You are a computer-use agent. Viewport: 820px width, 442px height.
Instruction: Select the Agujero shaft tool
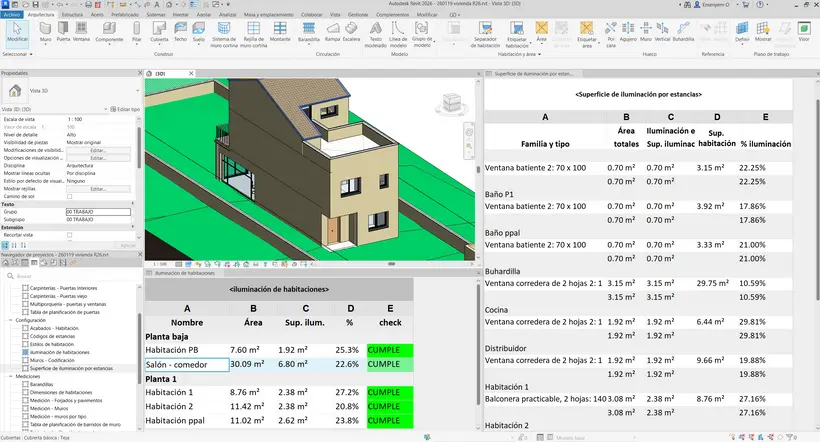[628, 31]
